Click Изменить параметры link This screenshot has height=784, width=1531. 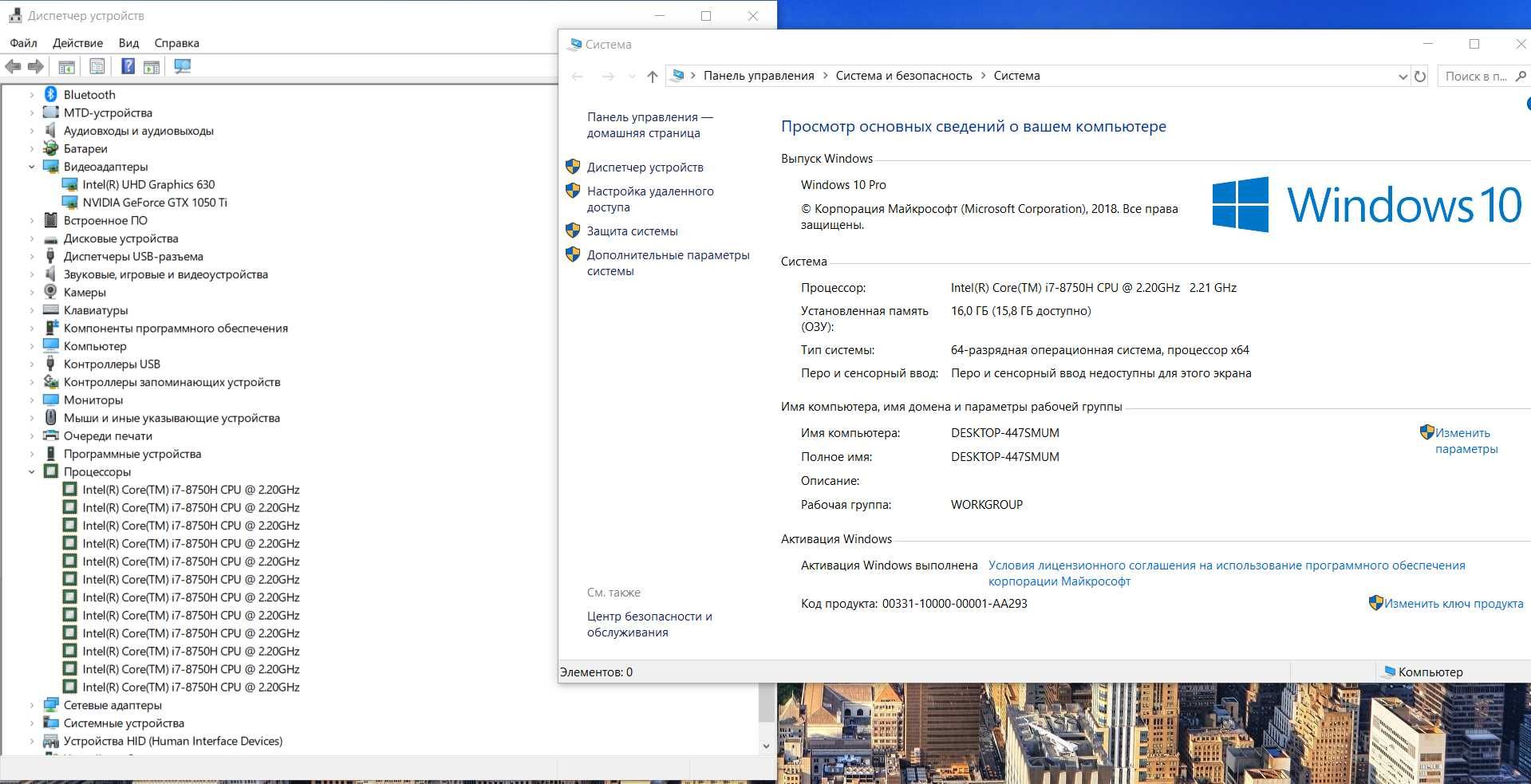click(1466, 440)
